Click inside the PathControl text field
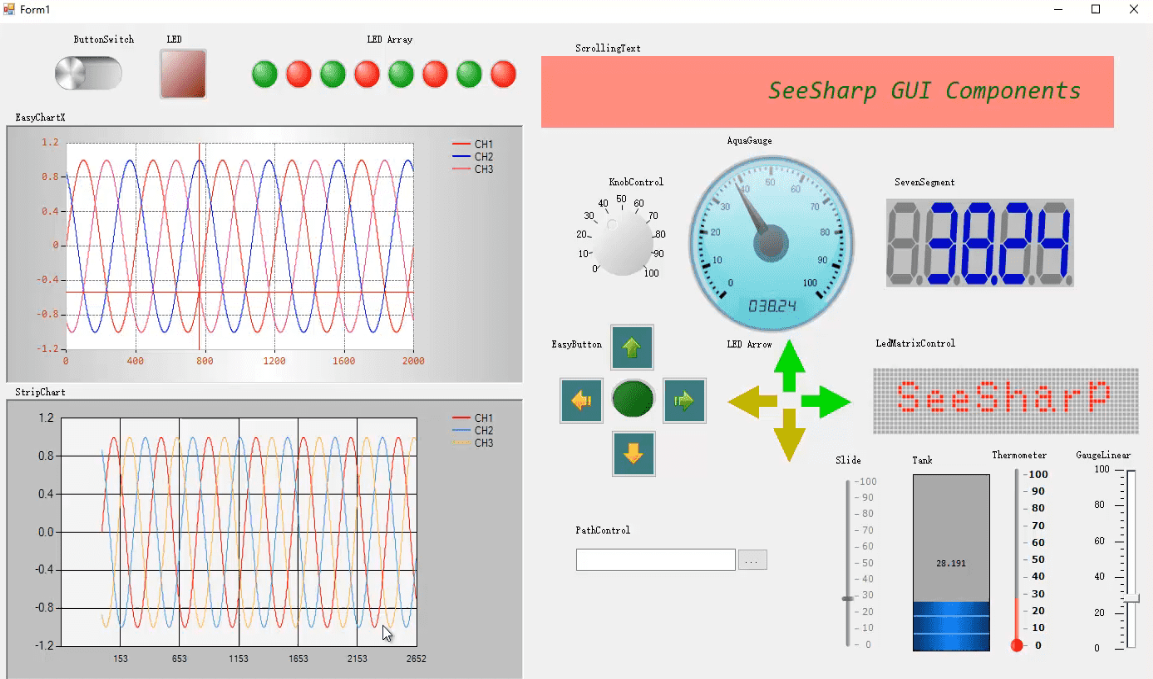 655,561
